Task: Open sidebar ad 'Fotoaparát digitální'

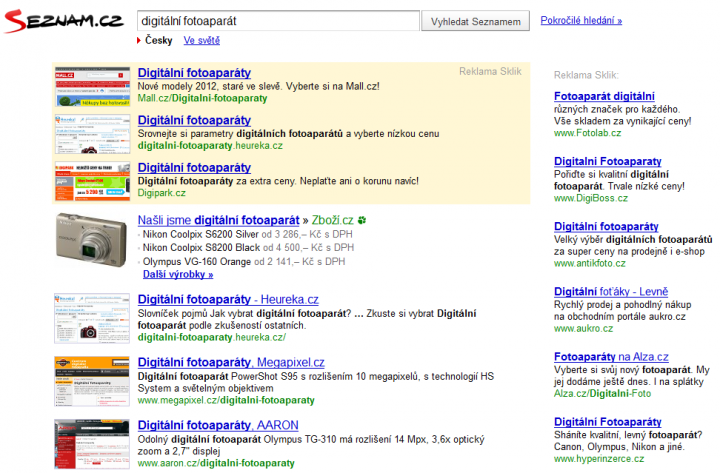Action: 604,96
